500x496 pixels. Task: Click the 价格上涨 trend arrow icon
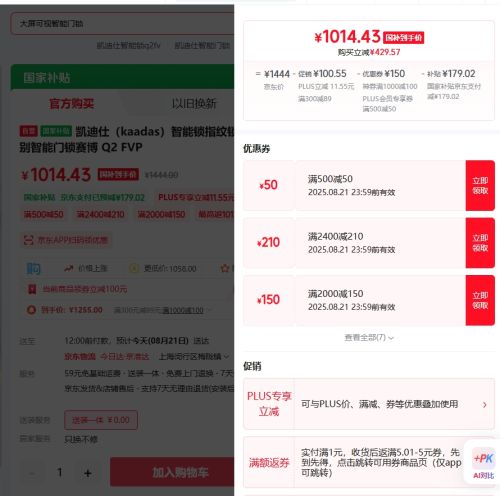[x=69, y=268]
